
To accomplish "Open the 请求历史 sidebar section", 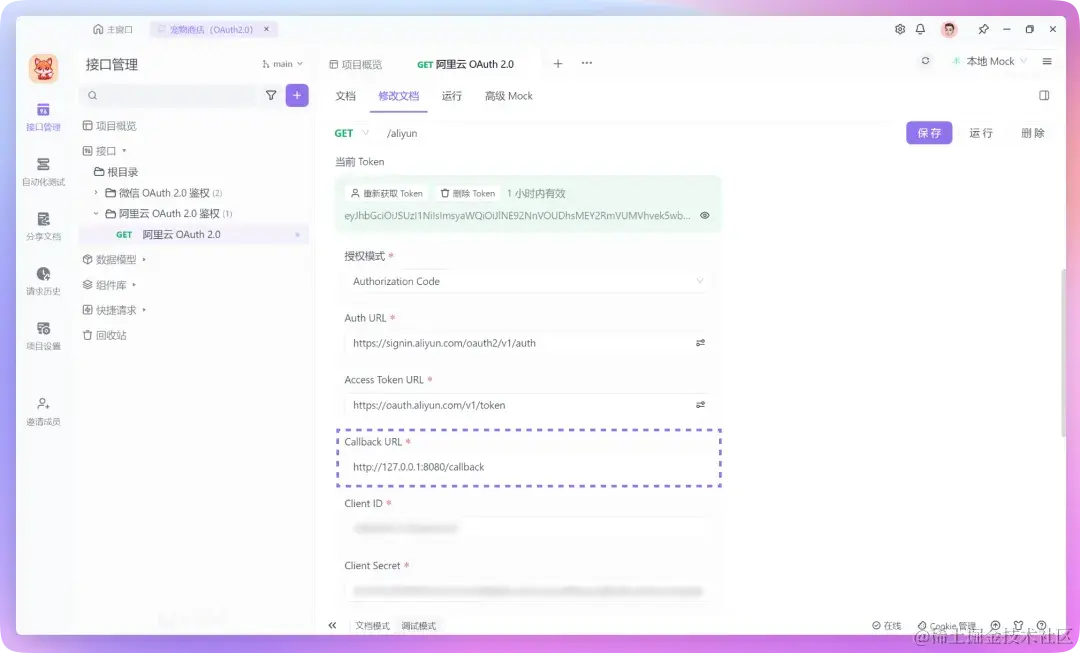I will (x=43, y=281).
